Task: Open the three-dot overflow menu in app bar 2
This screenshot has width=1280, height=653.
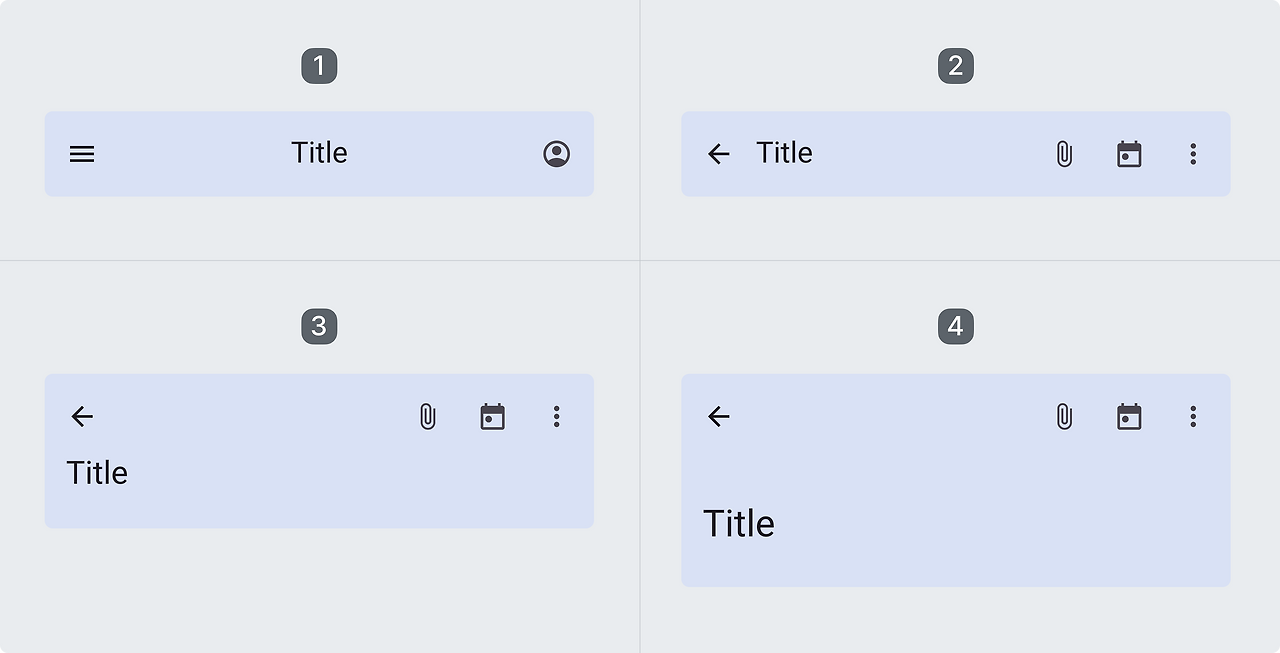Action: [1193, 154]
